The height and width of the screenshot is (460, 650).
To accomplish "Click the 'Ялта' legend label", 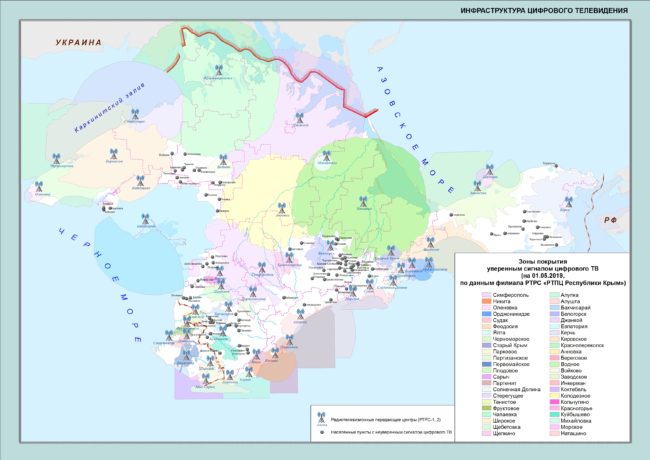I will pyautogui.click(x=499, y=333).
